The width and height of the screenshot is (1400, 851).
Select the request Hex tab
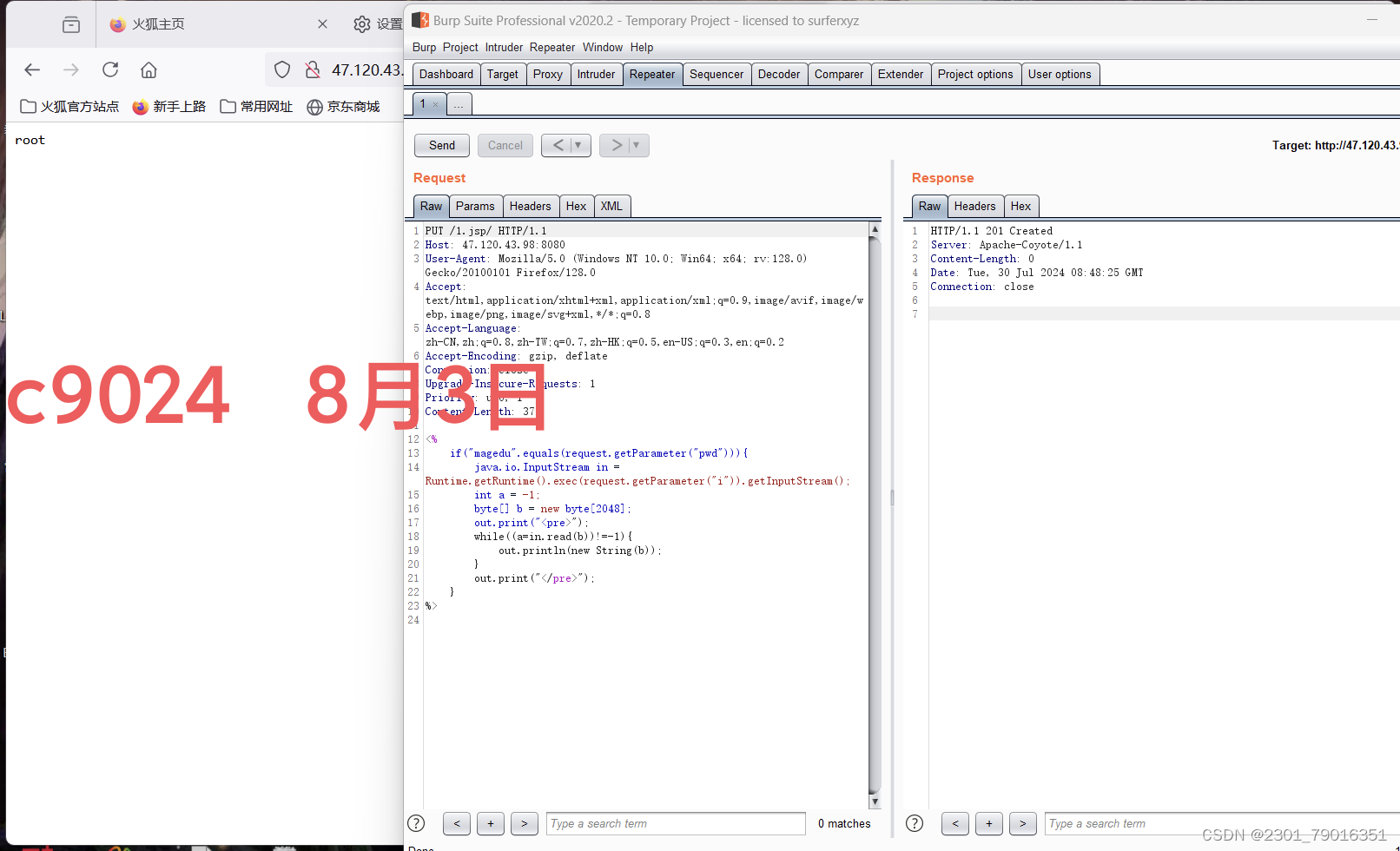coord(576,206)
